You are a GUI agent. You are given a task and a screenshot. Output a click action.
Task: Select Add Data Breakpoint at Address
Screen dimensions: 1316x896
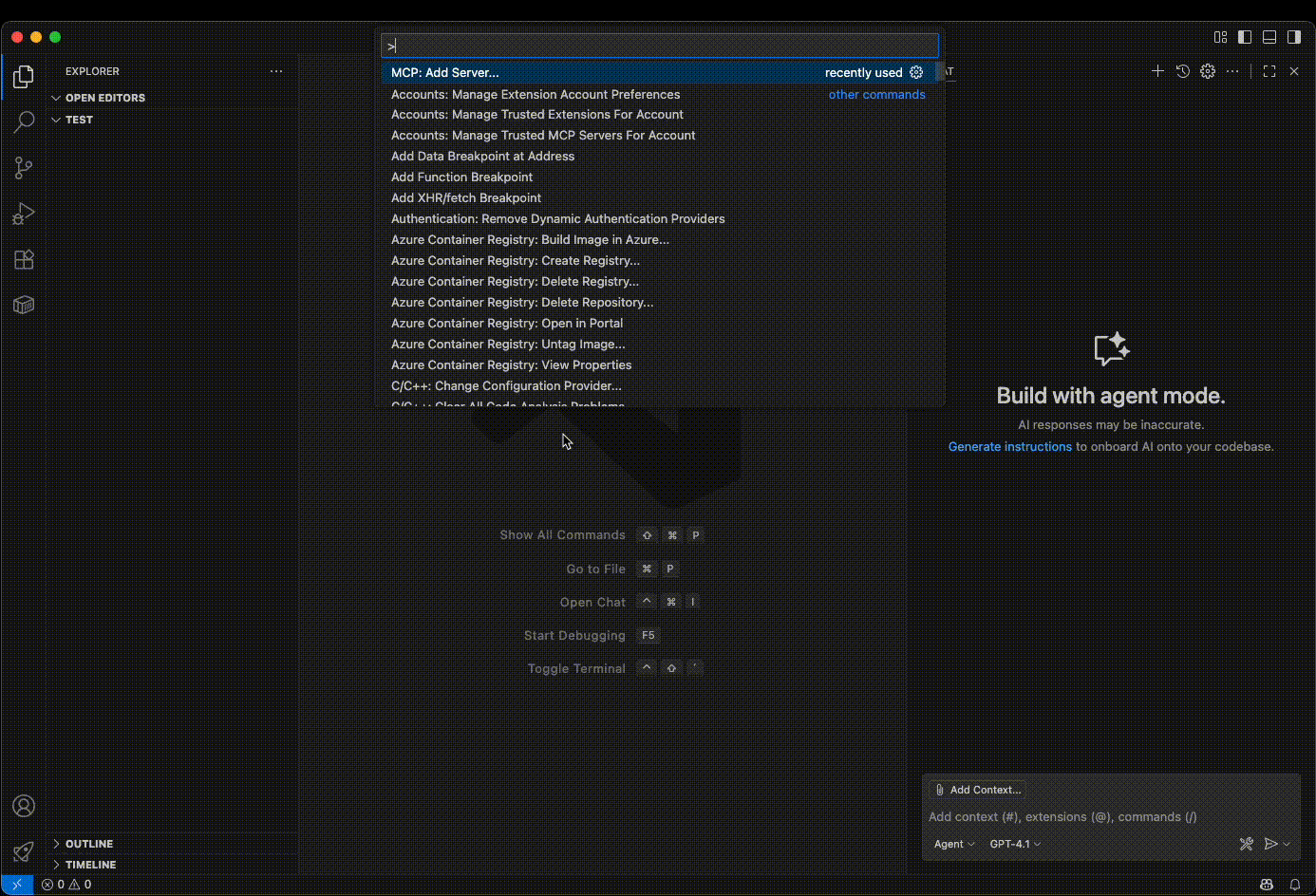pos(659,157)
